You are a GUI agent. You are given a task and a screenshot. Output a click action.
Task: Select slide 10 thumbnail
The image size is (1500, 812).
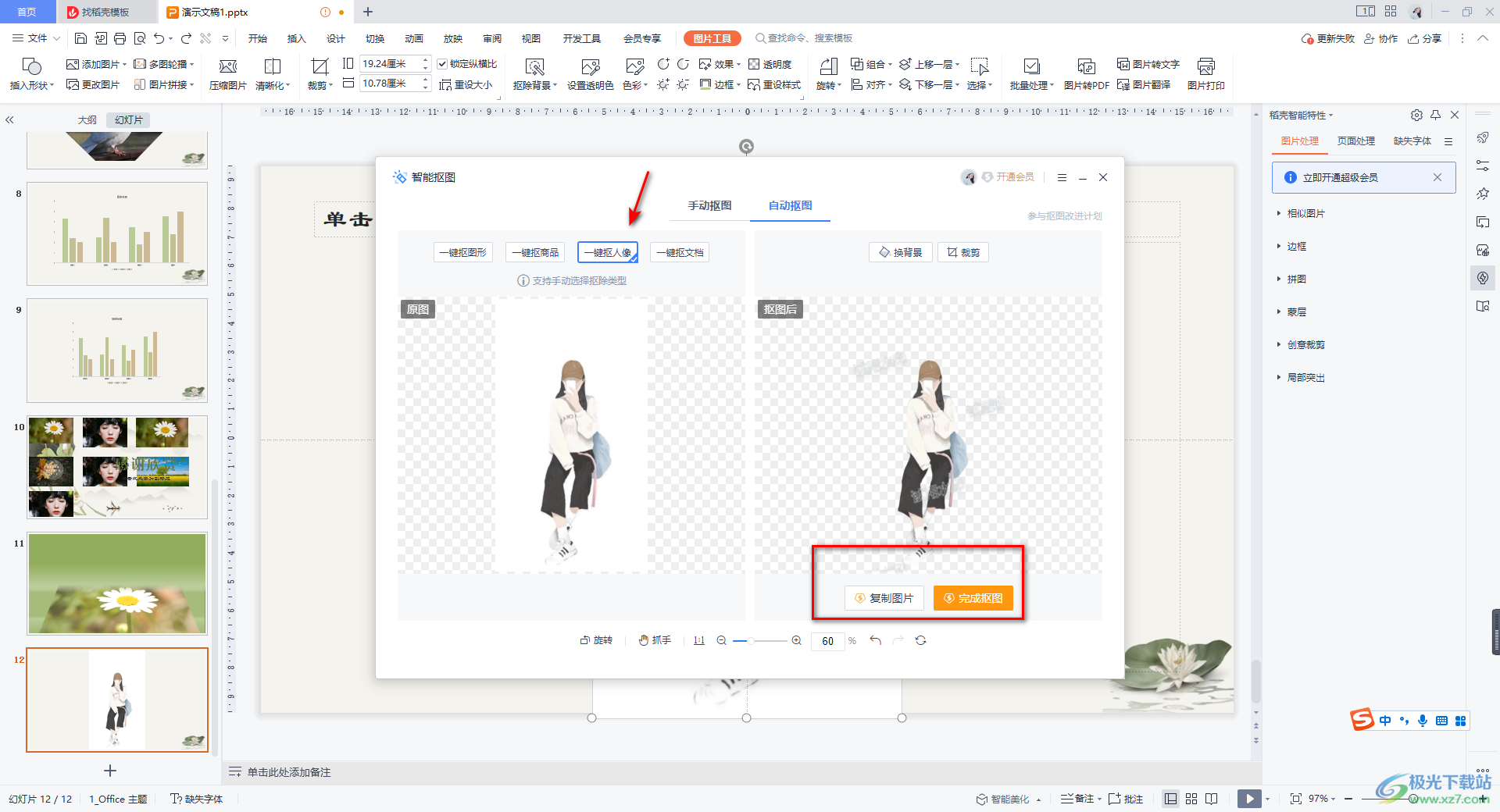click(x=117, y=467)
